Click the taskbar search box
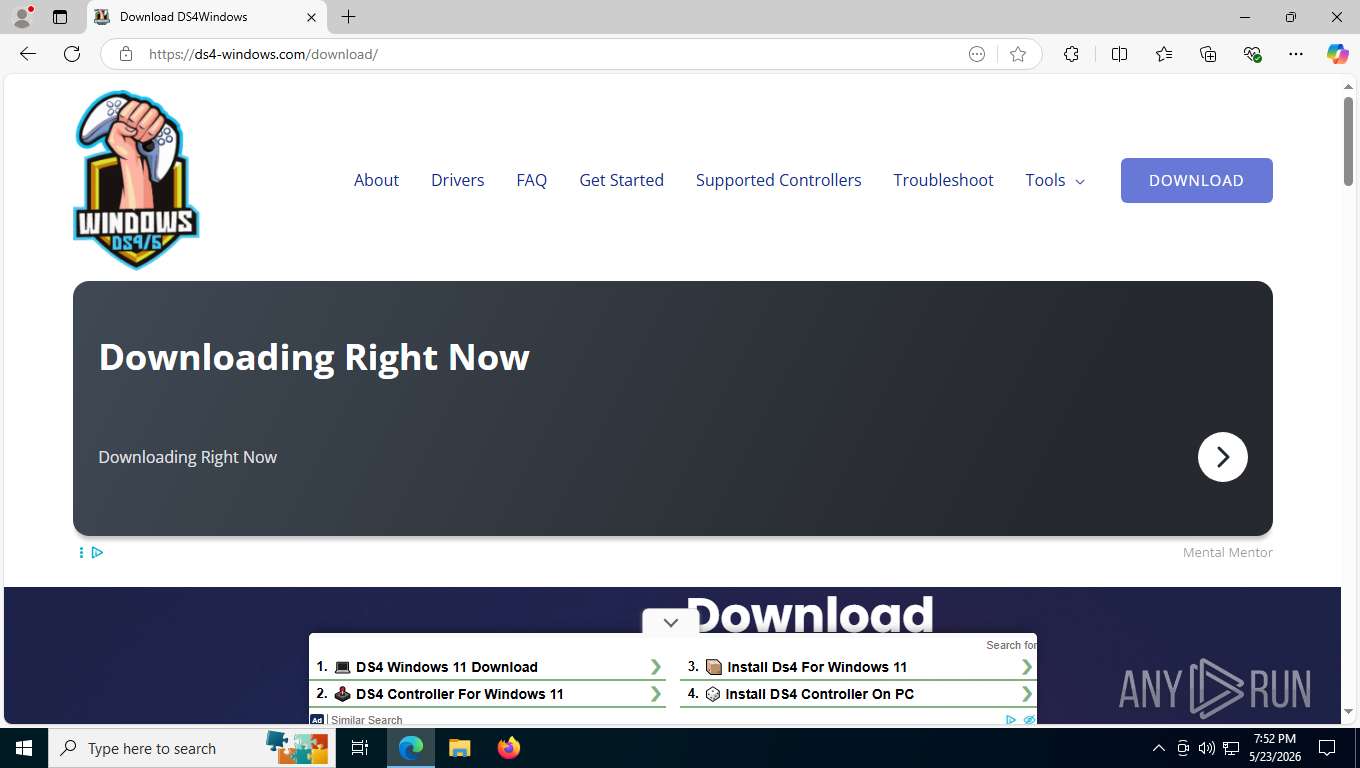 coord(190,748)
